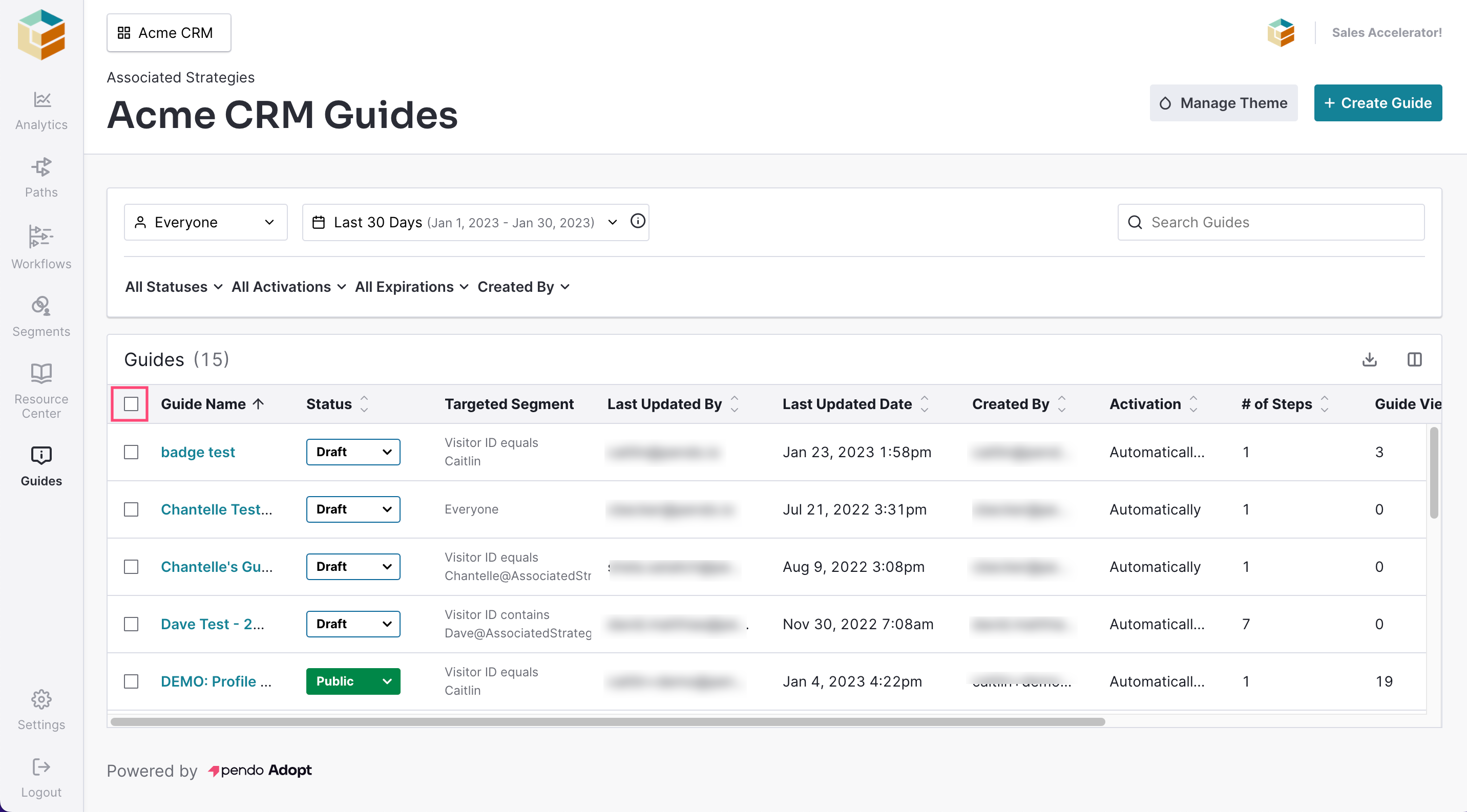The width and height of the screenshot is (1467, 812).
Task: Toggle the select-all guides checkbox
Action: tap(131, 403)
